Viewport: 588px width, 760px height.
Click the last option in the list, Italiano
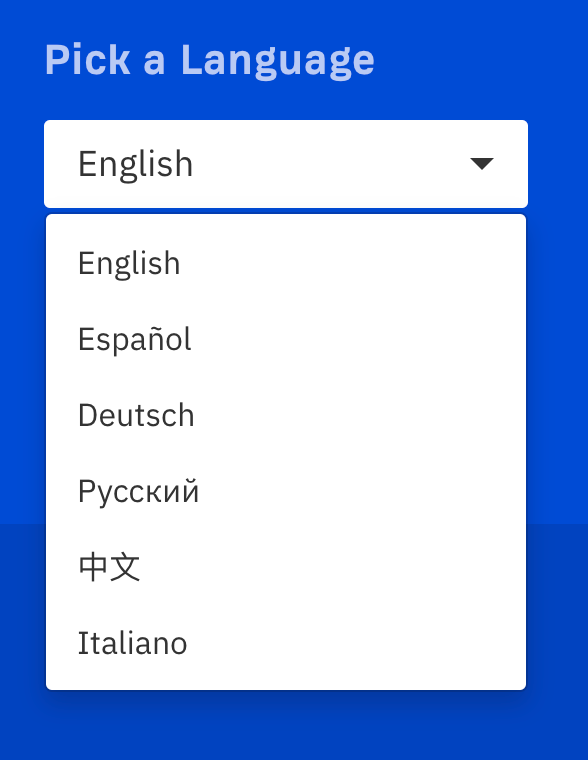tap(286, 643)
